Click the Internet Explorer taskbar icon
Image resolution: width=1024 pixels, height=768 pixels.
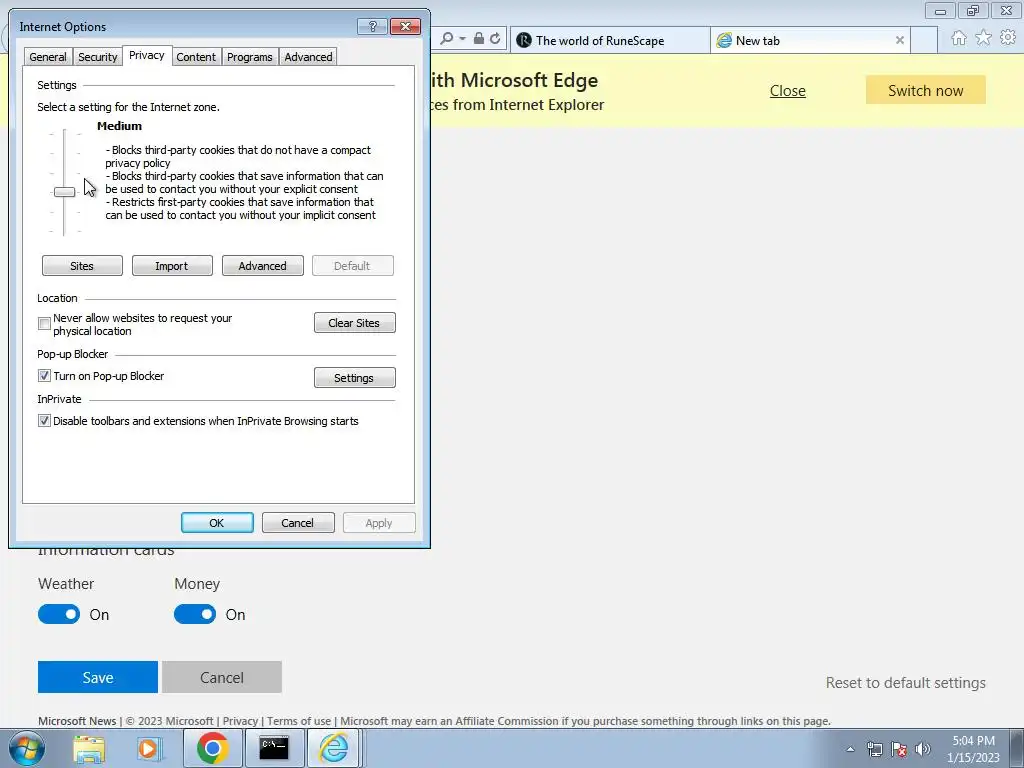click(x=333, y=748)
